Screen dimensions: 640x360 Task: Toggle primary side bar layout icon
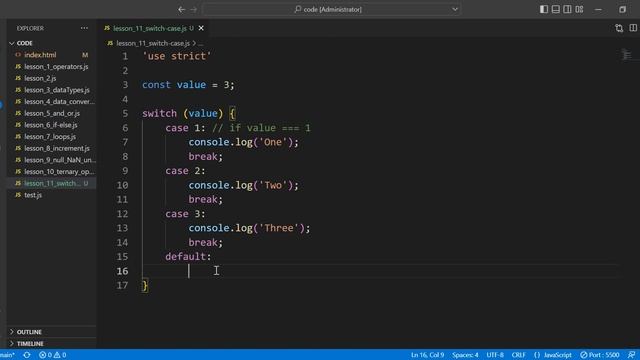pyautogui.click(x=544, y=9)
